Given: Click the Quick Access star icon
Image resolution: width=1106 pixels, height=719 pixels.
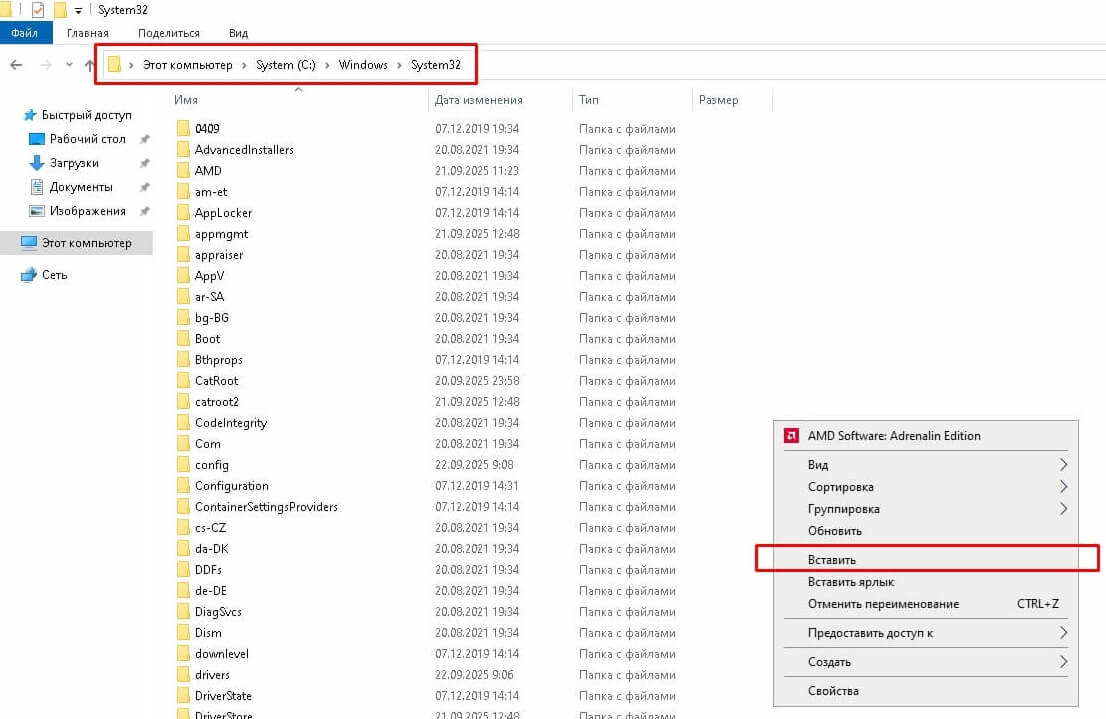Looking at the screenshot, I should [x=30, y=115].
